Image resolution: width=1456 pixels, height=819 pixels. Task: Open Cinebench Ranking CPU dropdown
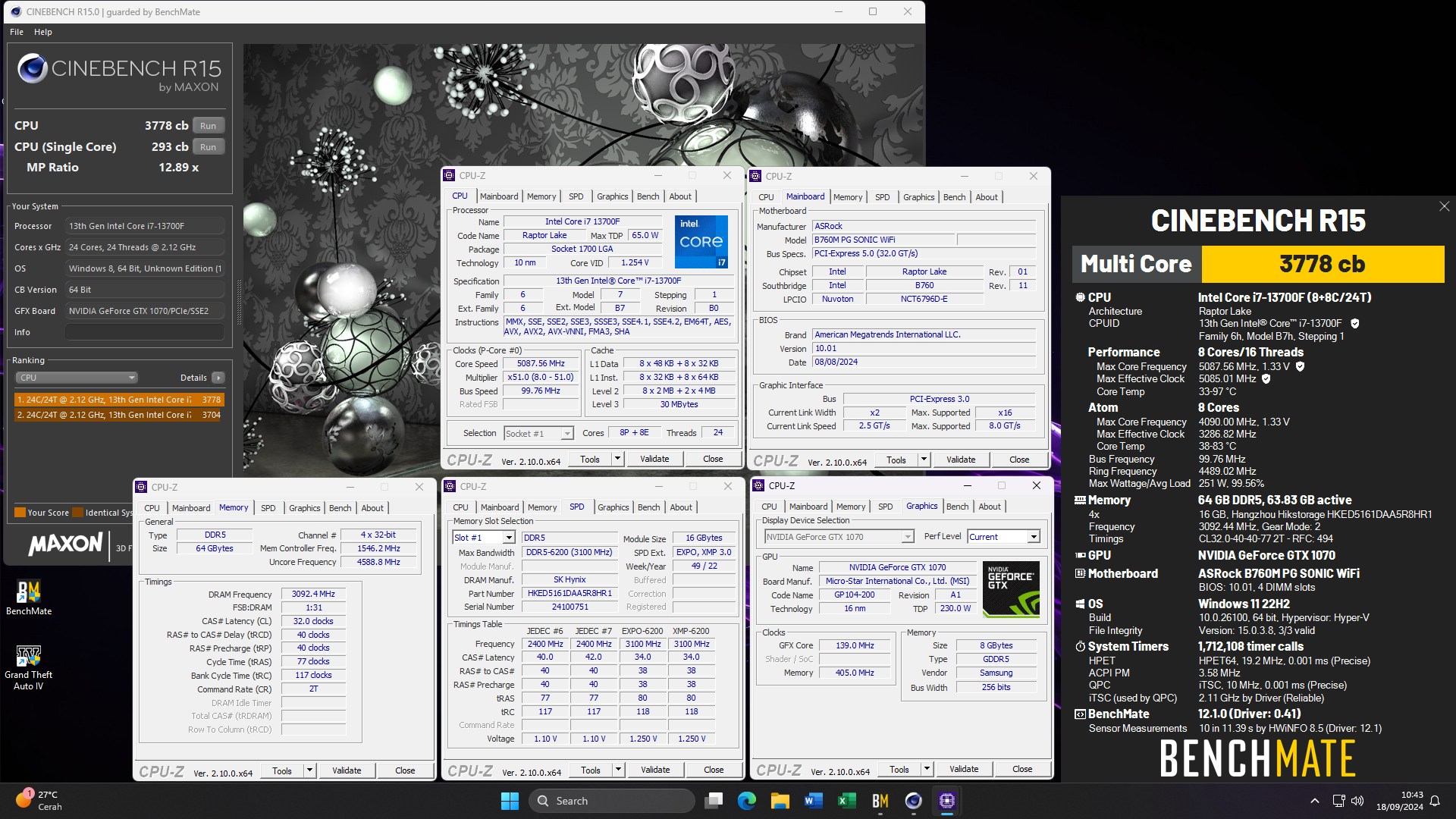77,378
